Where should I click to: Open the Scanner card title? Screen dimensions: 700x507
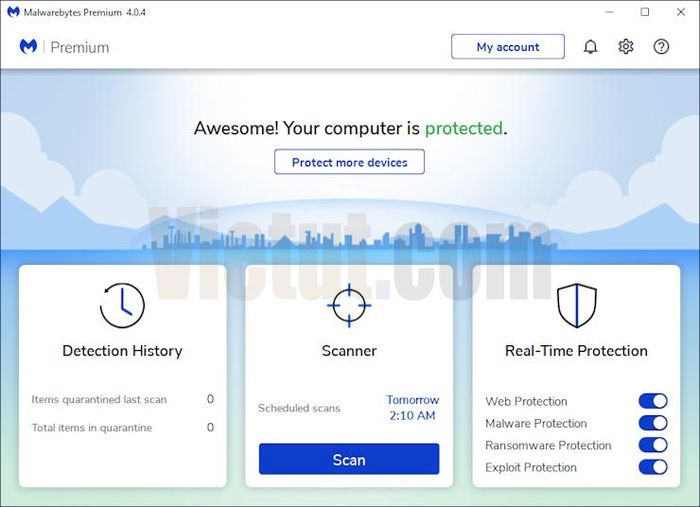(349, 351)
